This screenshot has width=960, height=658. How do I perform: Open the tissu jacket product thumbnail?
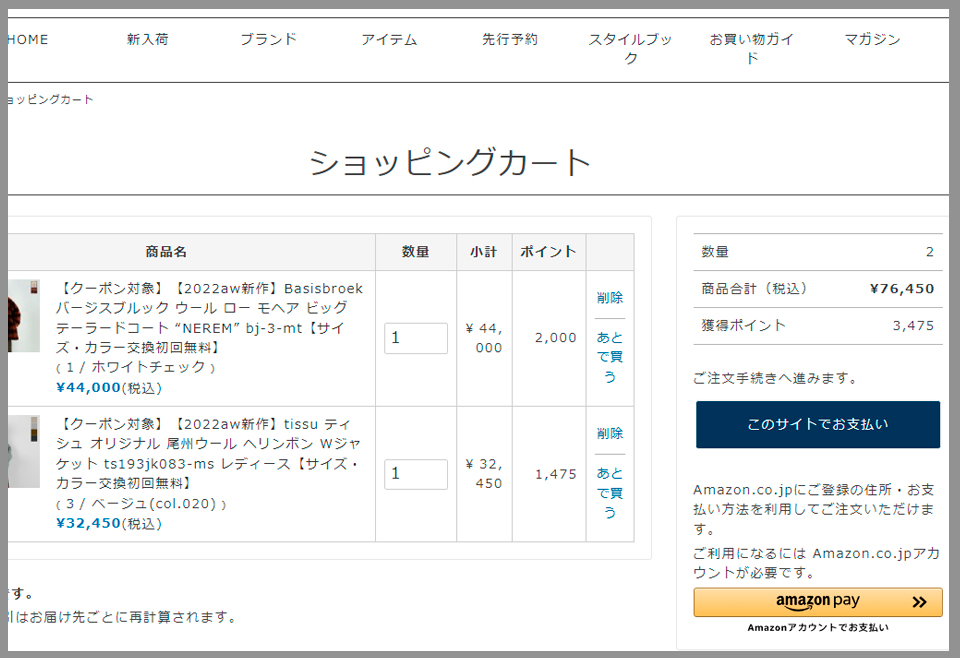[23, 451]
